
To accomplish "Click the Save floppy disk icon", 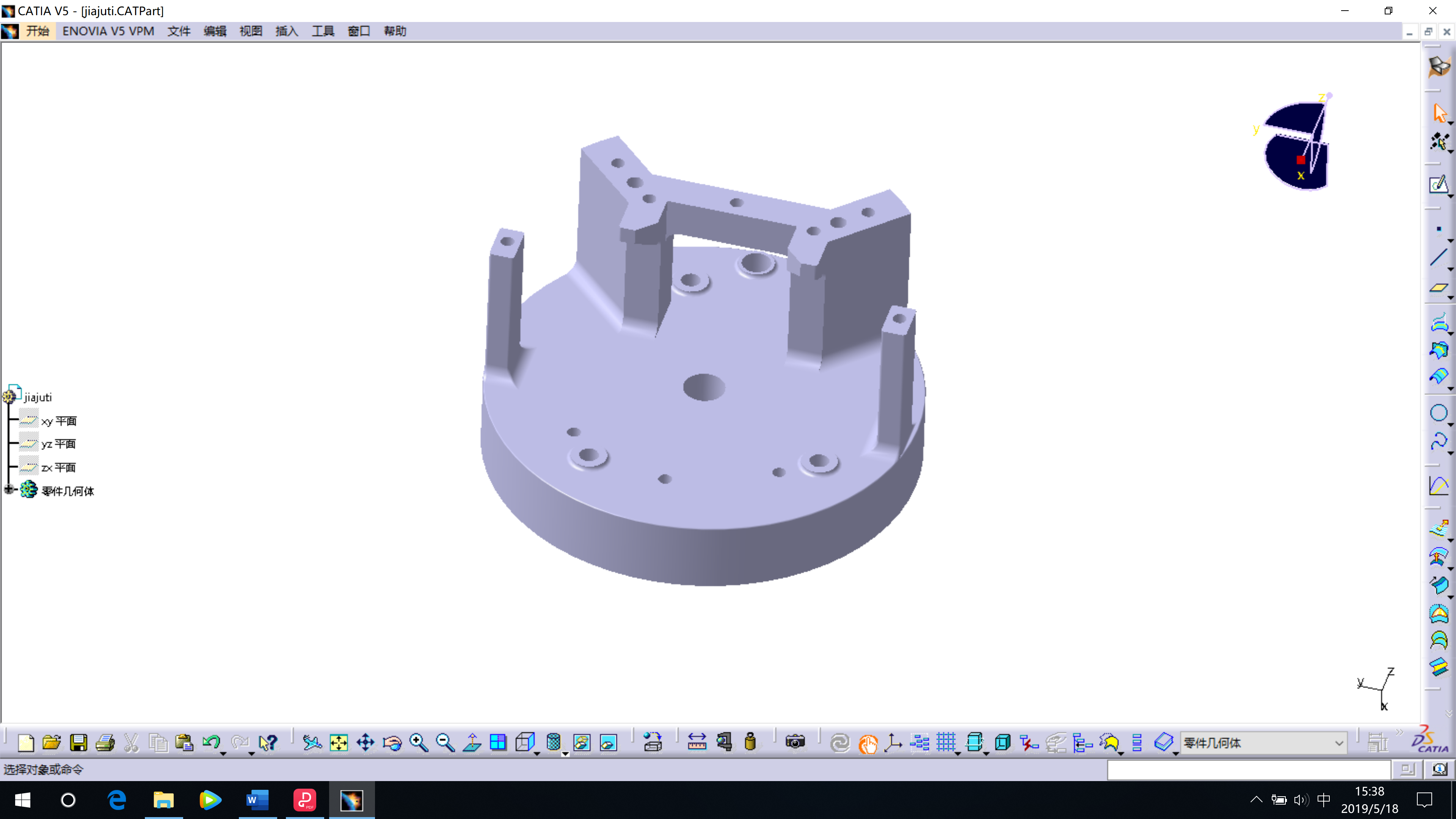I will point(78,743).
